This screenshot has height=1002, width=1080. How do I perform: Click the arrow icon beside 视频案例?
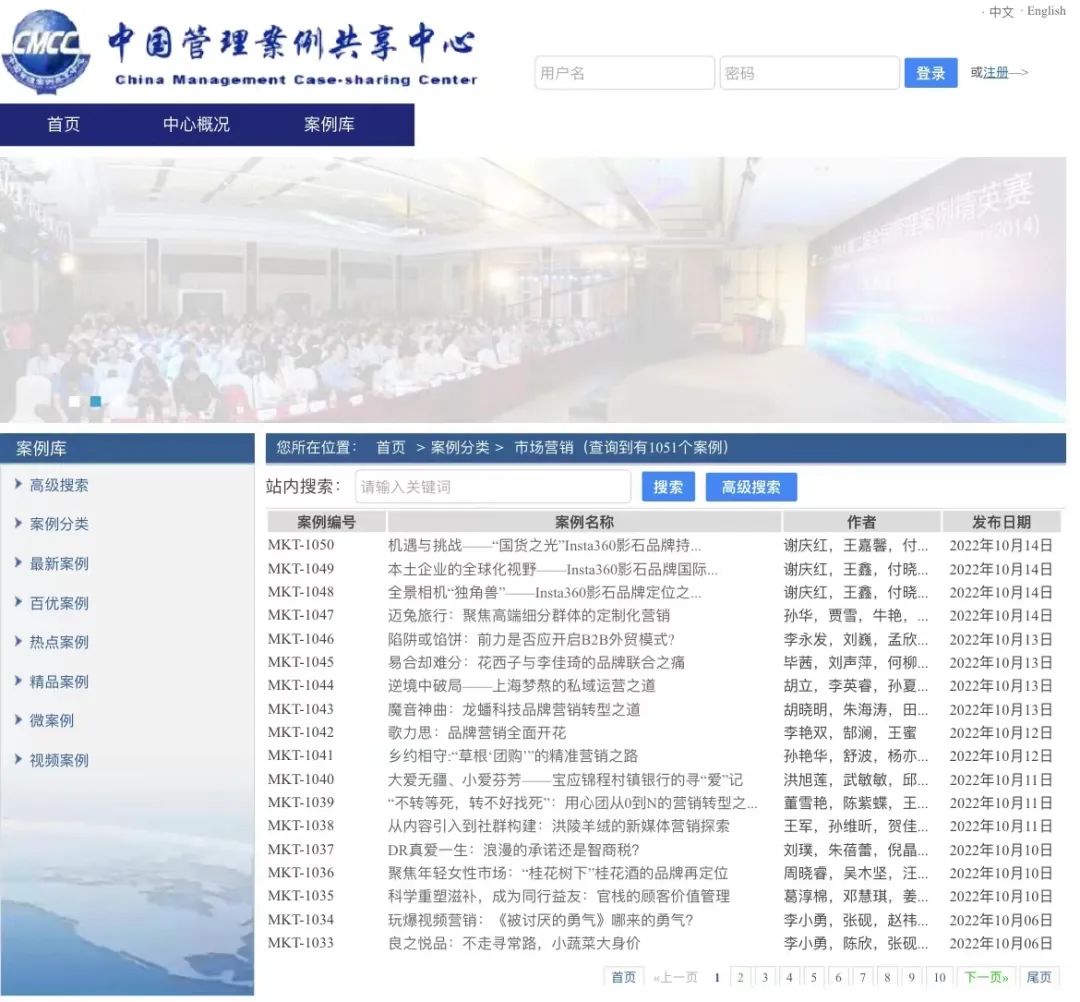[19, 759]
